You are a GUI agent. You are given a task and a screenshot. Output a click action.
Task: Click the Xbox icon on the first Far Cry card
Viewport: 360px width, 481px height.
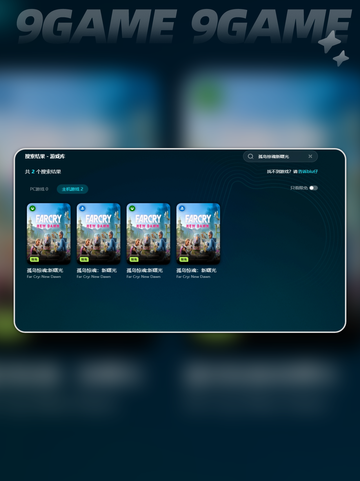tap(32, 209)
